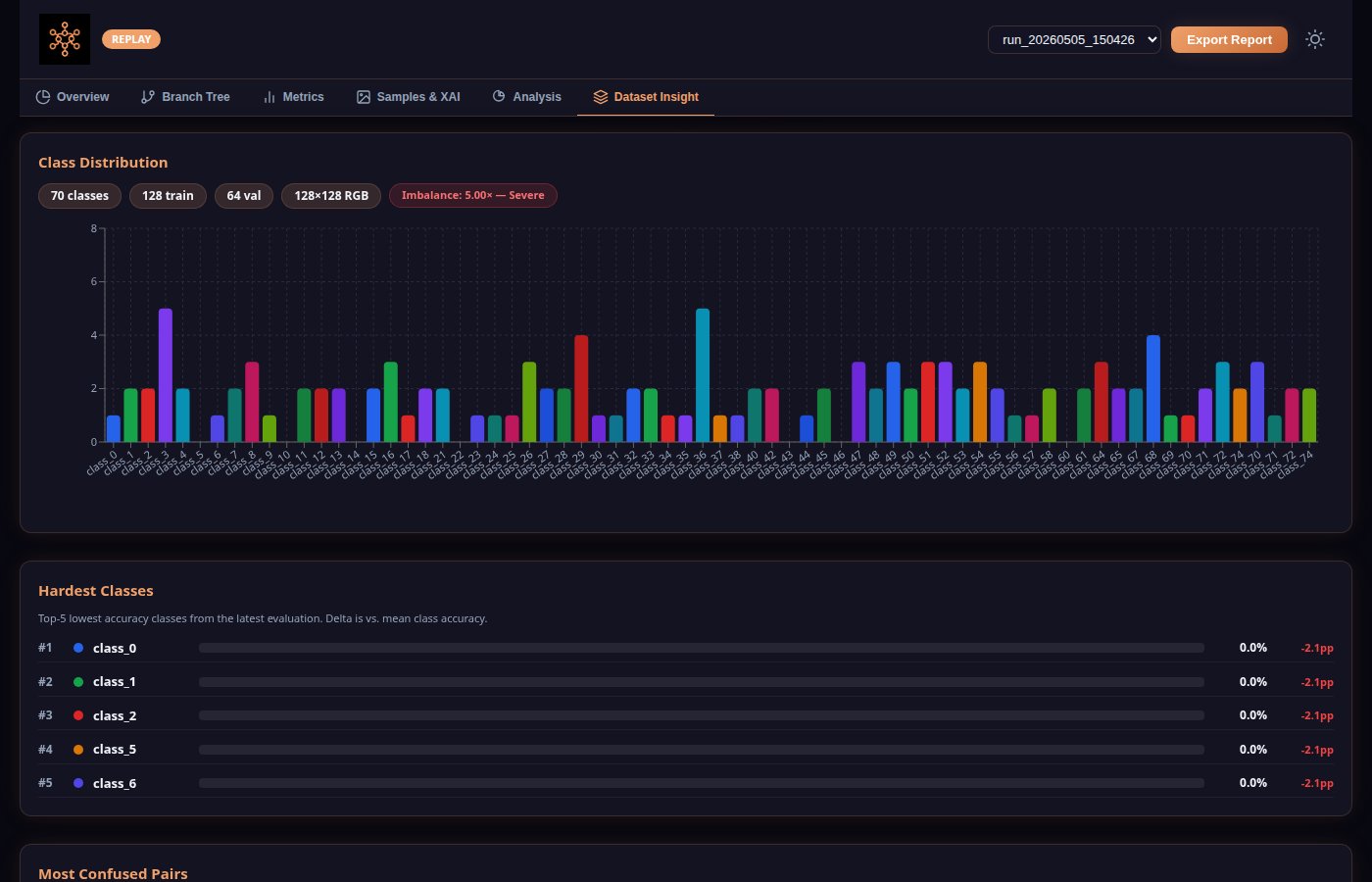Click the REPLAY badge
1372x882 pixels.
pyautogui.click(x=131, y=39)
